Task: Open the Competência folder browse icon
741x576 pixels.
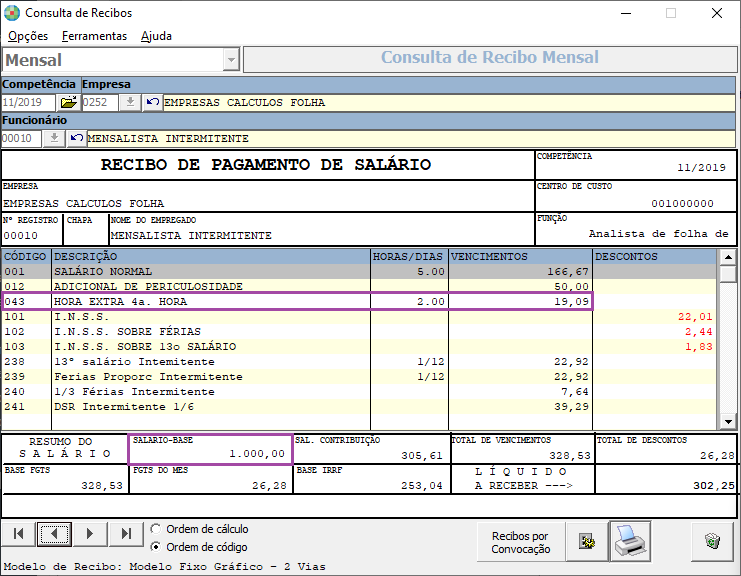Action: [69, 102]
